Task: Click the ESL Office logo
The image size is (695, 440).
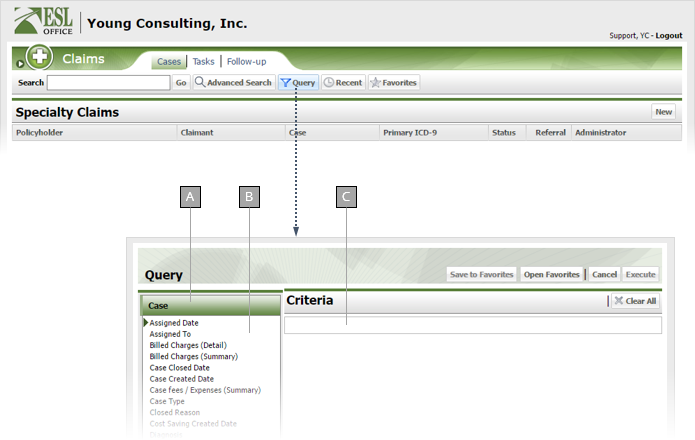Action: (x=45, y=21)
